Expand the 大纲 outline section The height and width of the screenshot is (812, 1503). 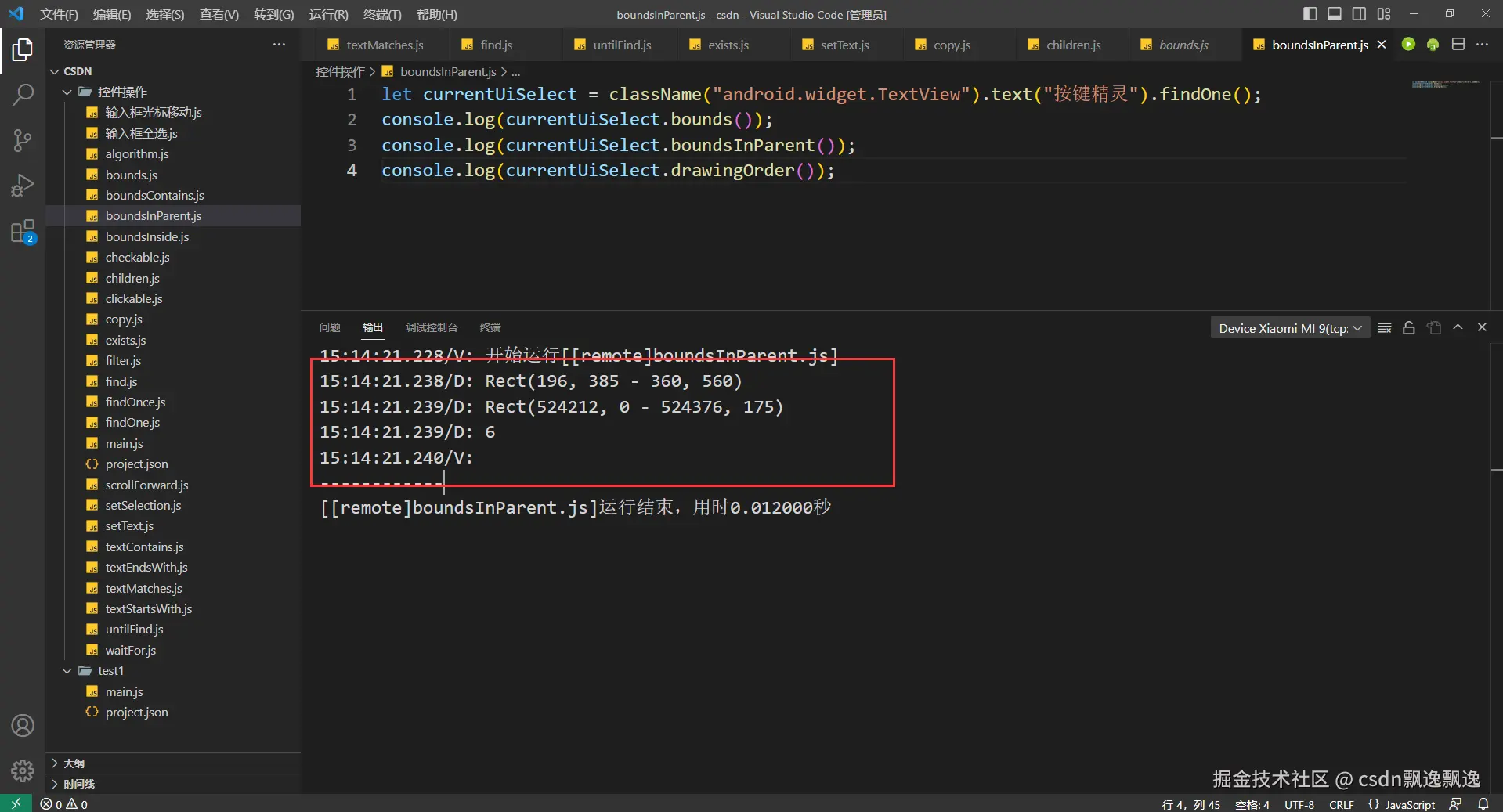pyautogui.click(x=74, y=763)
